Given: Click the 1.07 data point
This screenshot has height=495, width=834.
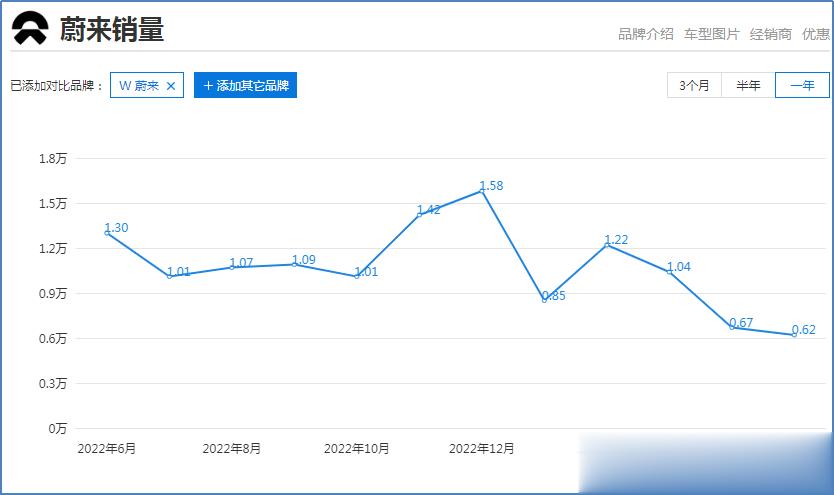Looking at the screenshot, I should point(232,267).
